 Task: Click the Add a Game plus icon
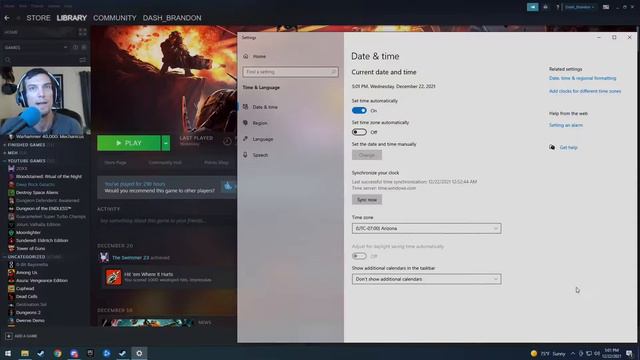point(9,336)
